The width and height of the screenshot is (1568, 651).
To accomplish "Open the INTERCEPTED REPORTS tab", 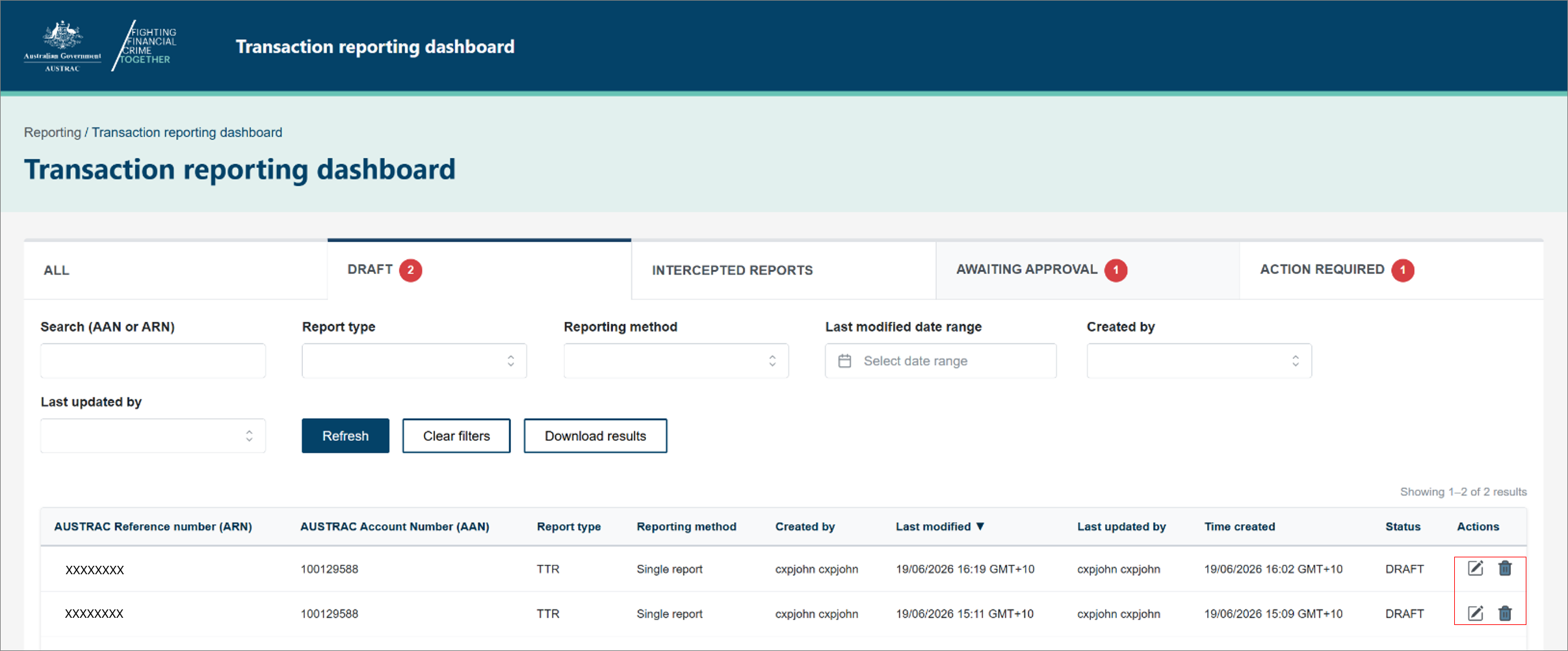I will (783, 270).
